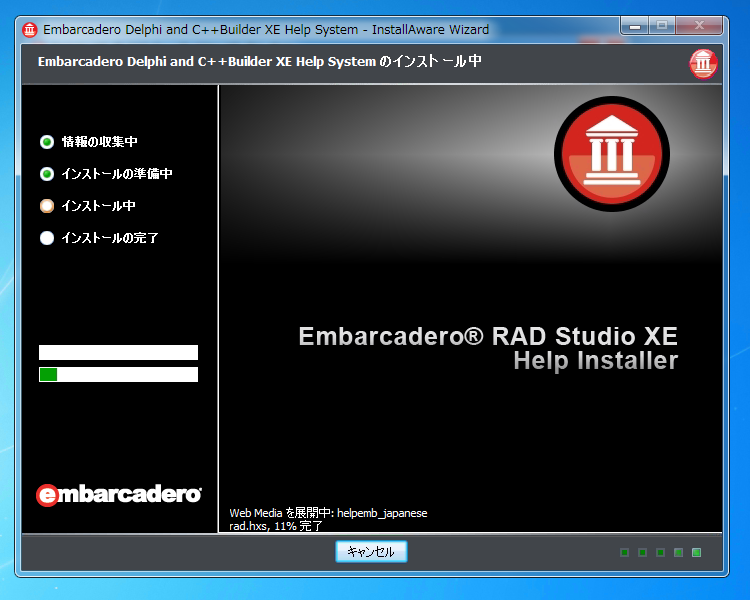The width and height of the screenshot is (750, 600).
Task: Click the upper overall progress bar
Action: (x=118, y=352)
